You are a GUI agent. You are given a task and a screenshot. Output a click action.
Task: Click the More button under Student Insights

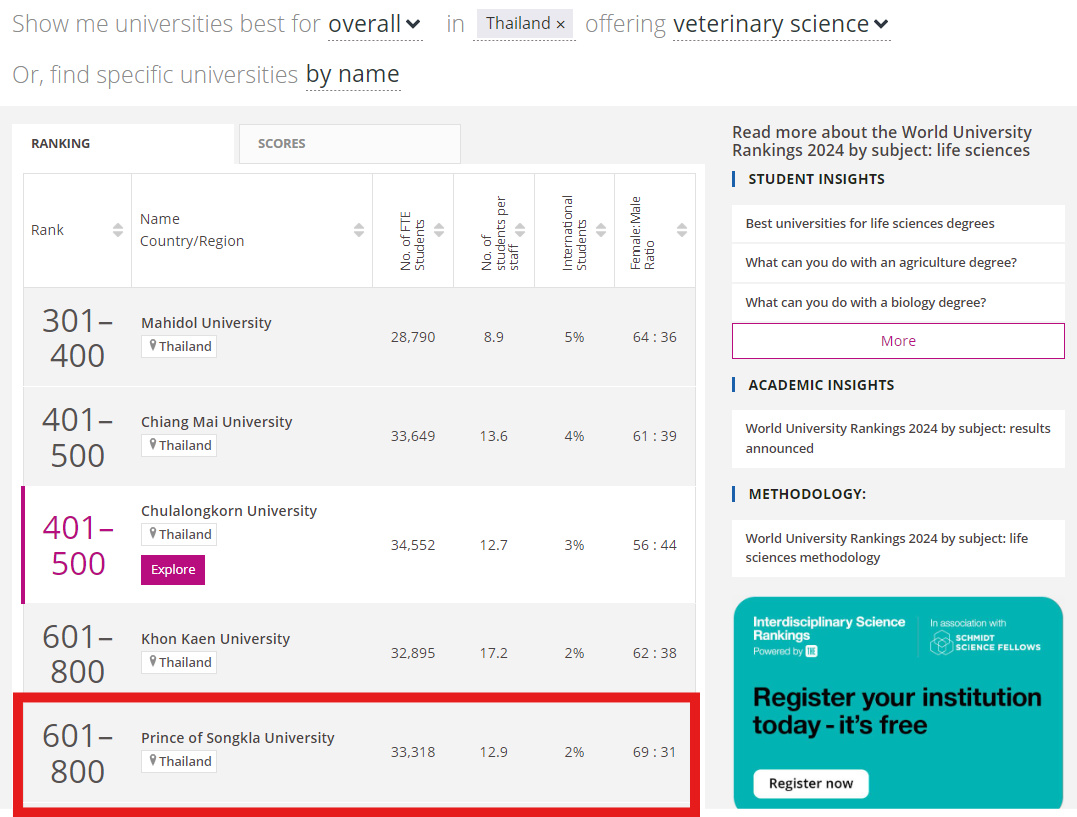(898, 341)
